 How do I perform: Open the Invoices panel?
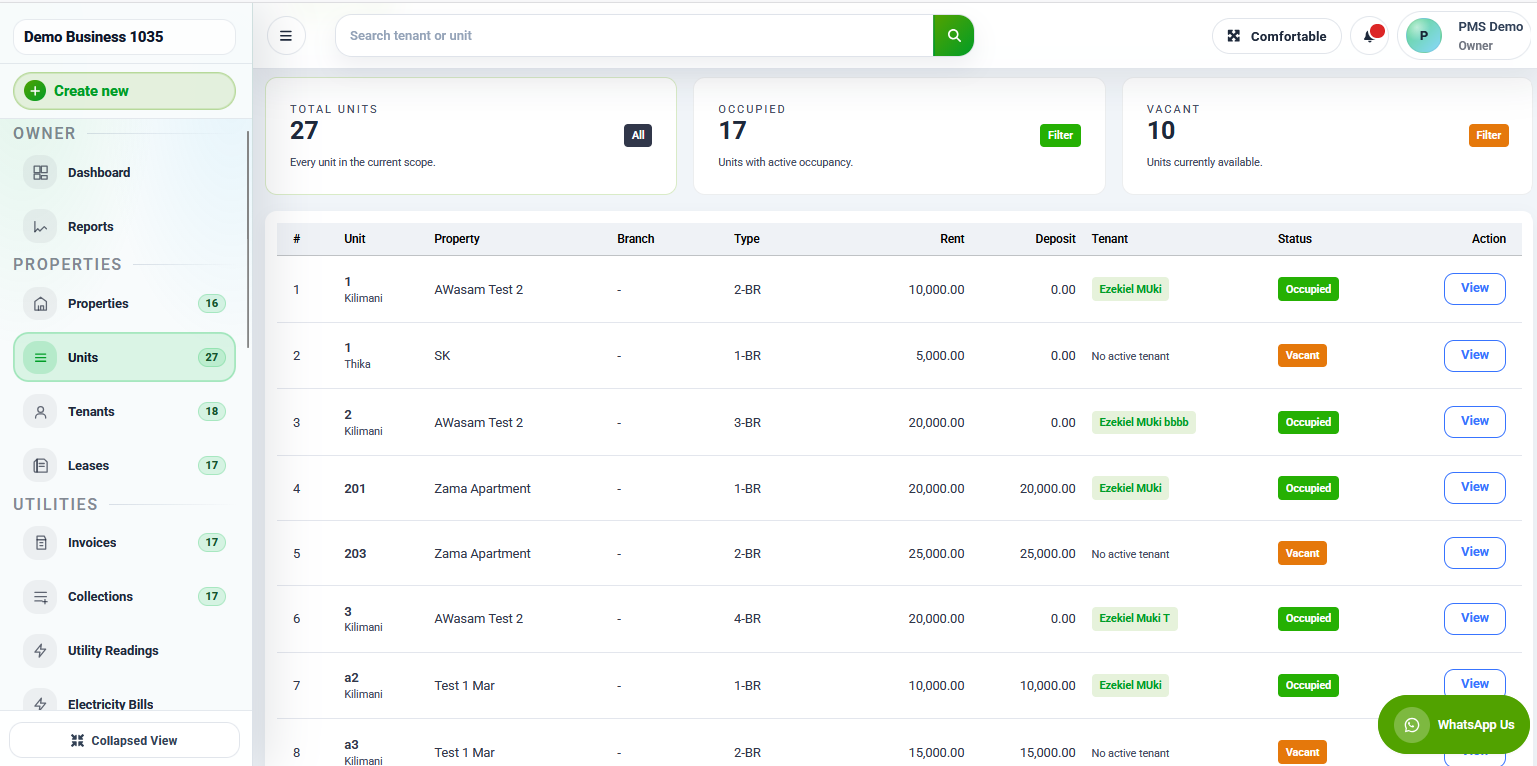pyautogui.click(x=91, y=542)
